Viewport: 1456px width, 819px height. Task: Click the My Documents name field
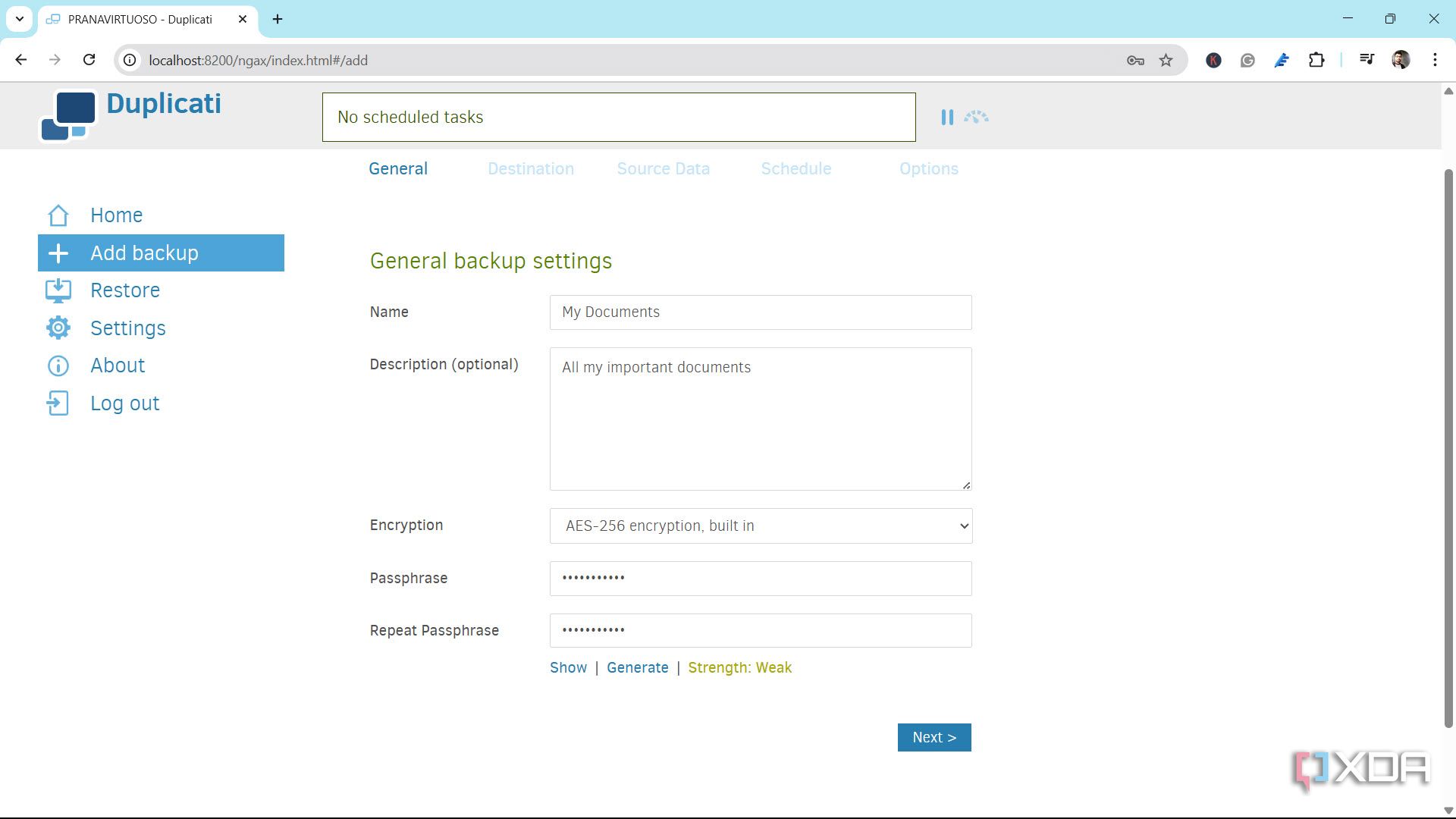(760, 312)
